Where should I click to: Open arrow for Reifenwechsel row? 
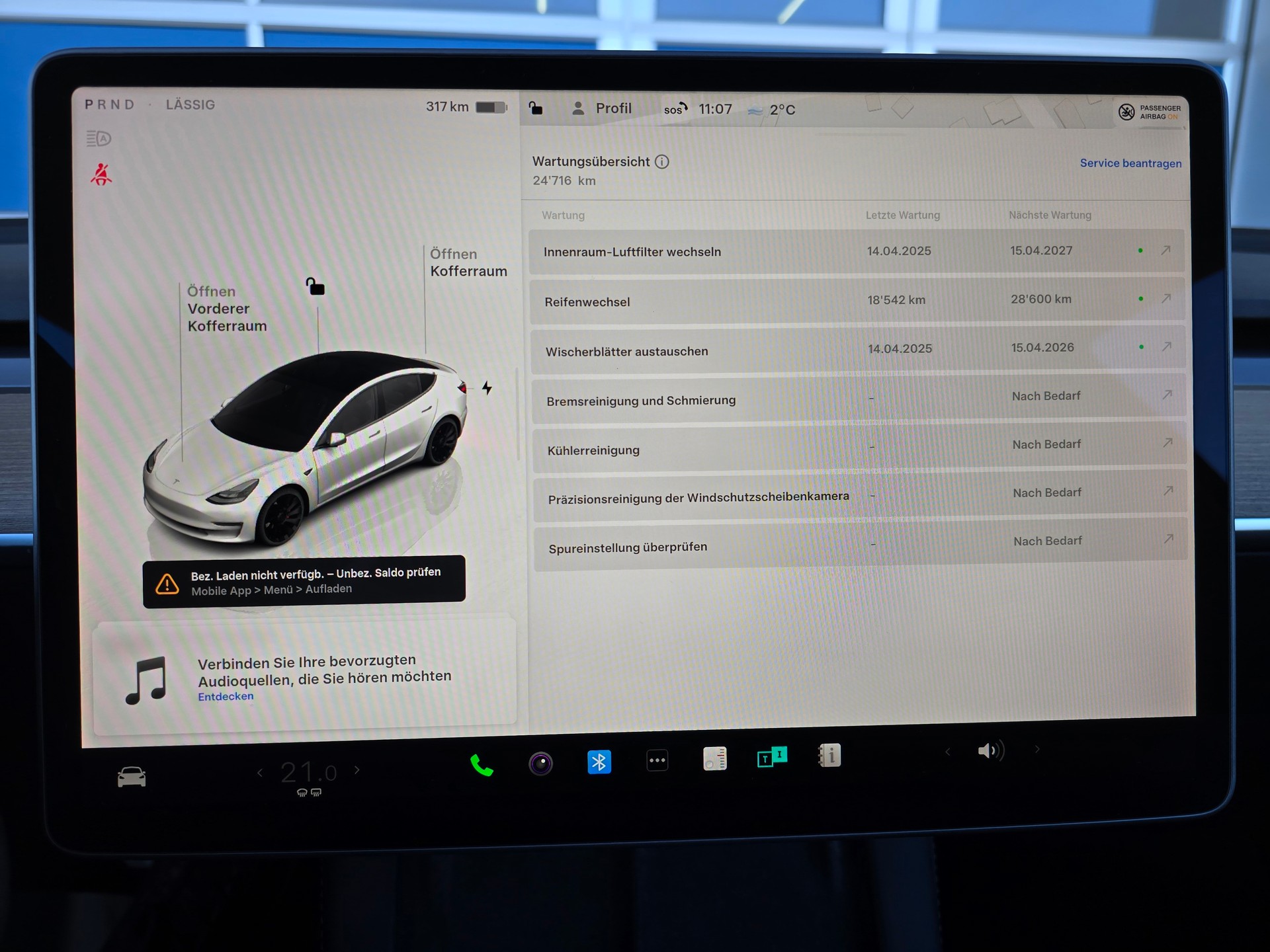click(1167, 298)
